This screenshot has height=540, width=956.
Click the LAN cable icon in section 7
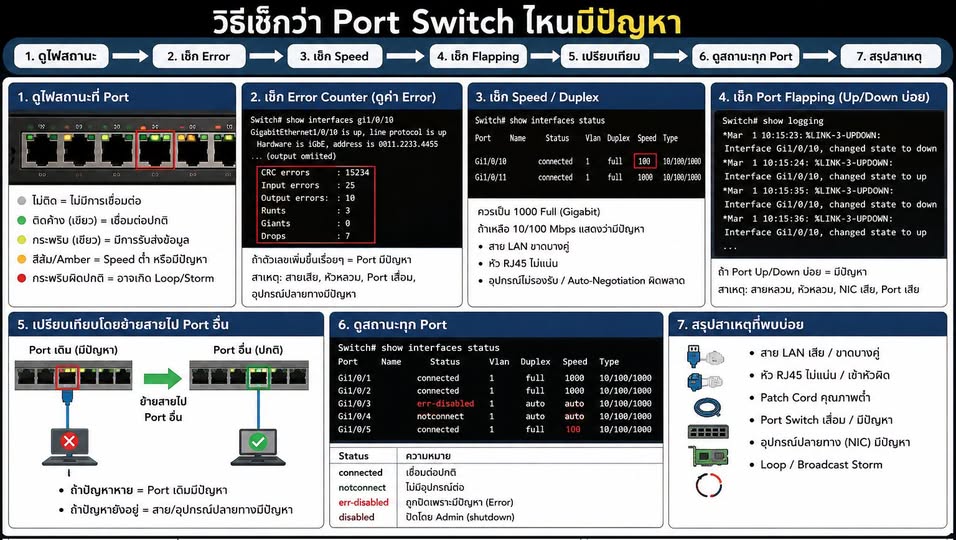[704, 355]
